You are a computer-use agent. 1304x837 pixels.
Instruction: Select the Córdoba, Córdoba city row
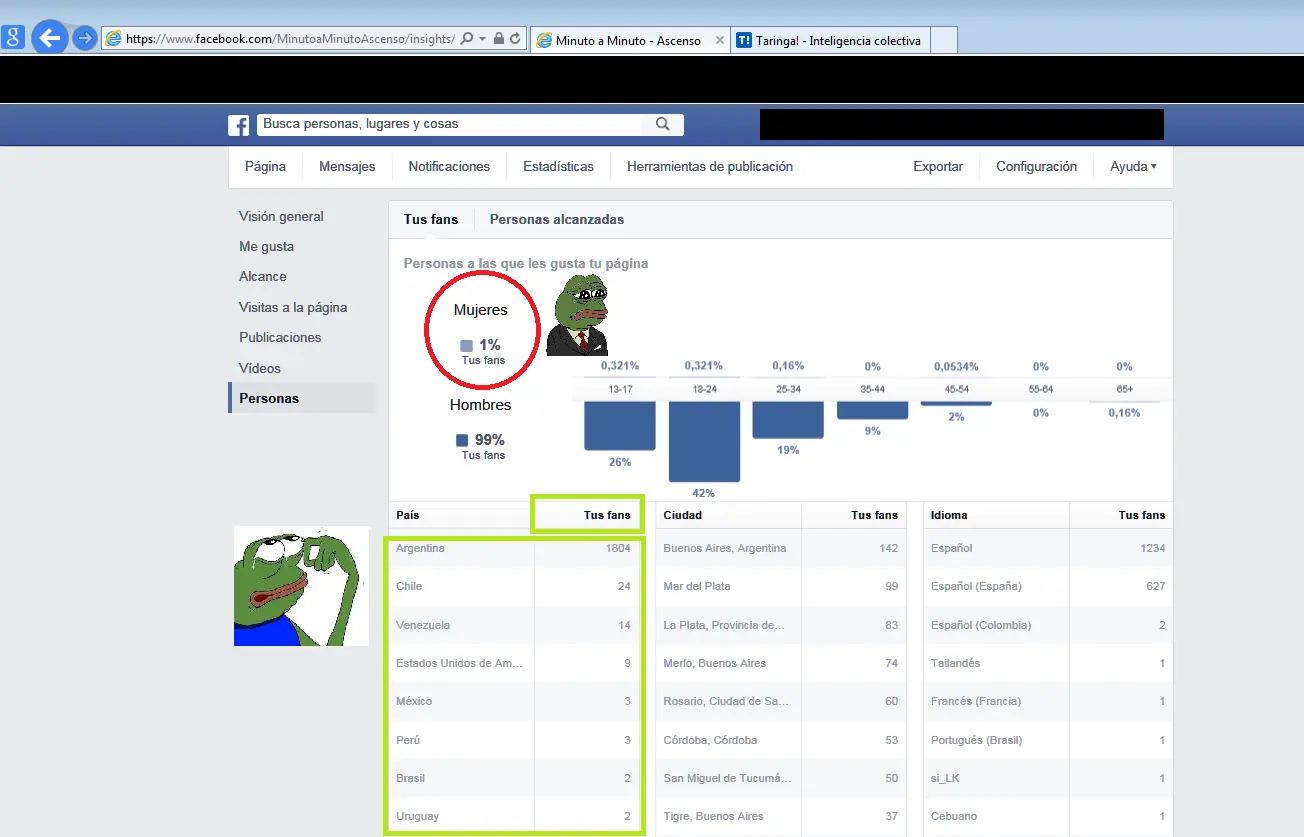[781, 740]
